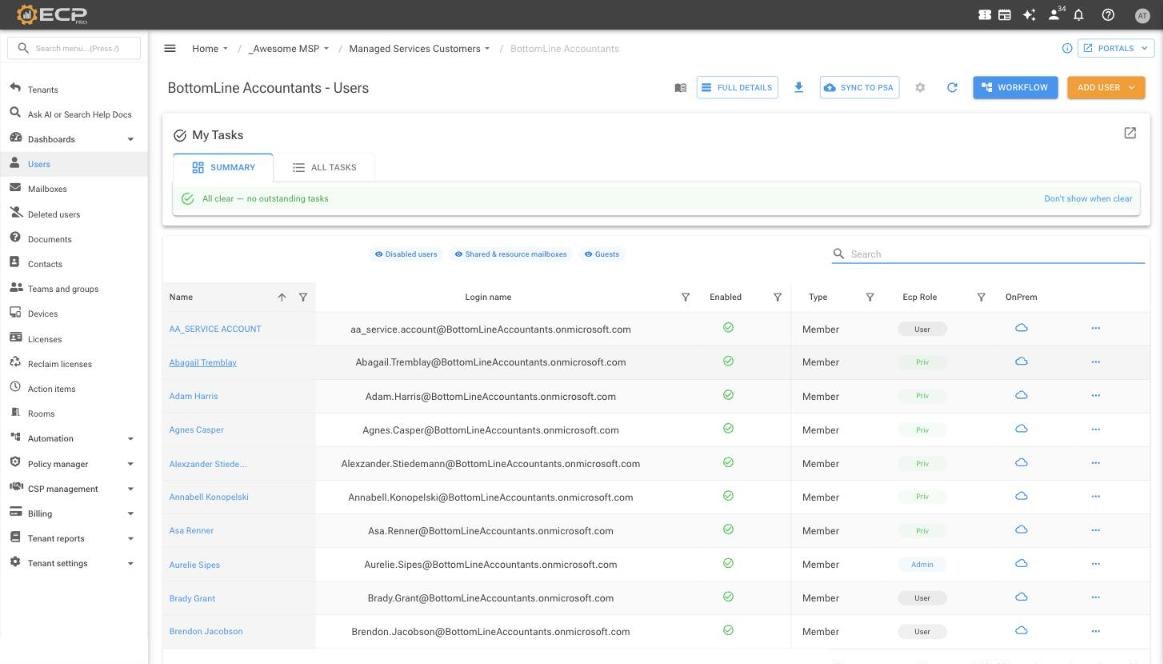This screenshot has width=1163, height=664.
Task: Click enabled checkmark for Brady Grant
Action: [x=728, y=597]
